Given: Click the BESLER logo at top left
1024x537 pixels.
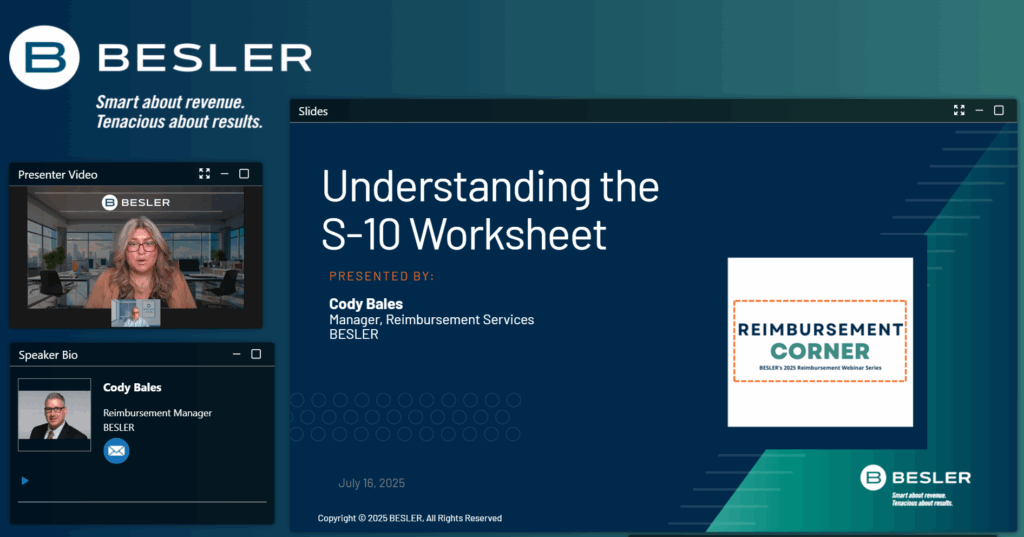Looking at the screenshot, I should [161, 57].
